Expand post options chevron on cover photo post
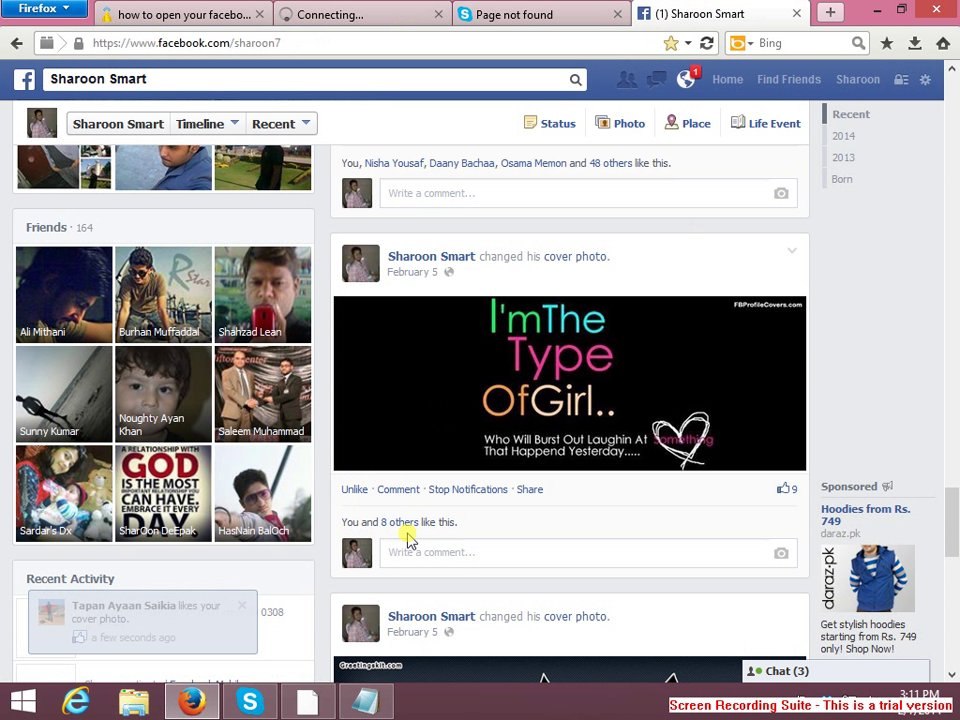The height and width of the screenshot is (720, 960). [x=792, y=250]
